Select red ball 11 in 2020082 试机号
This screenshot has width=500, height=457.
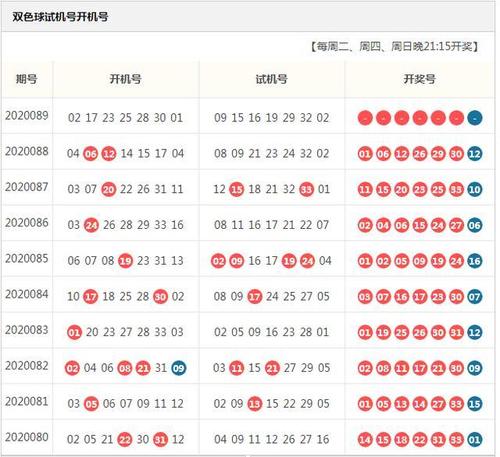tap(237, 368)
